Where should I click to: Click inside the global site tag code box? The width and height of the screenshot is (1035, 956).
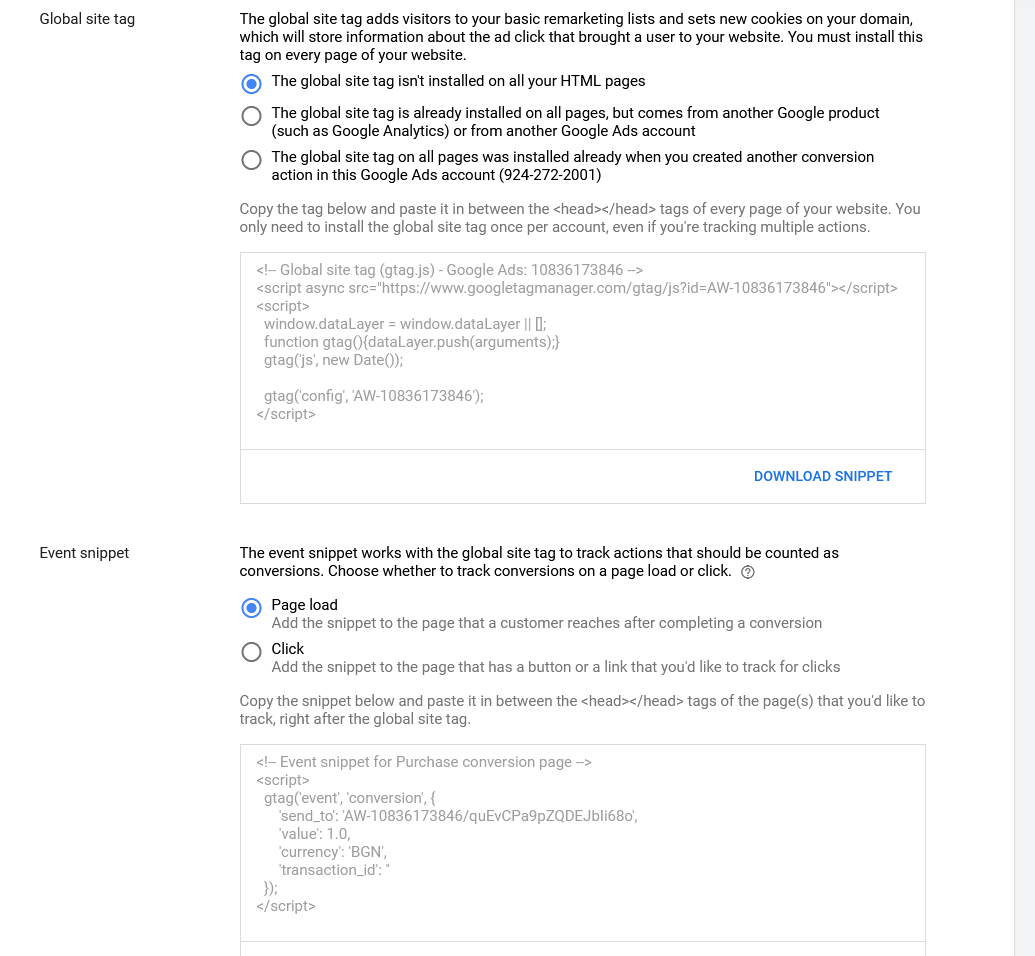pyautogui.click(x=582, y=351)
